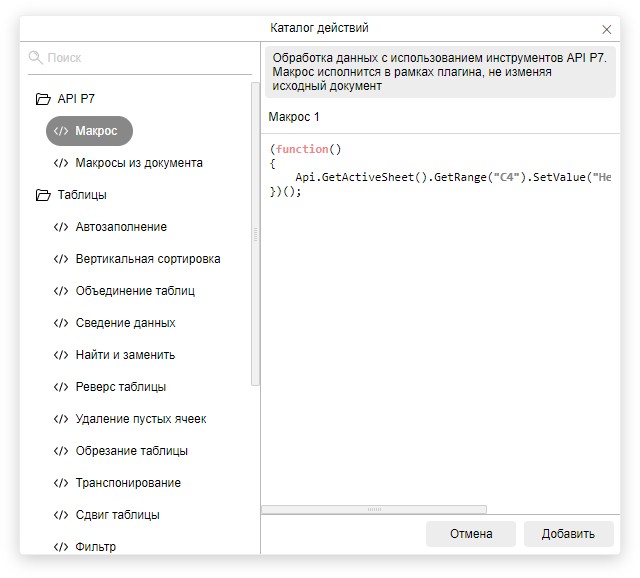Collapse the API P7 folder

click(x=43, y=99)
